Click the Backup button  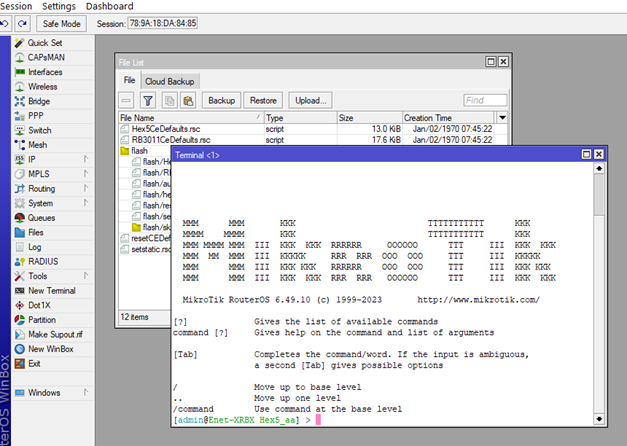coord(222,100)
